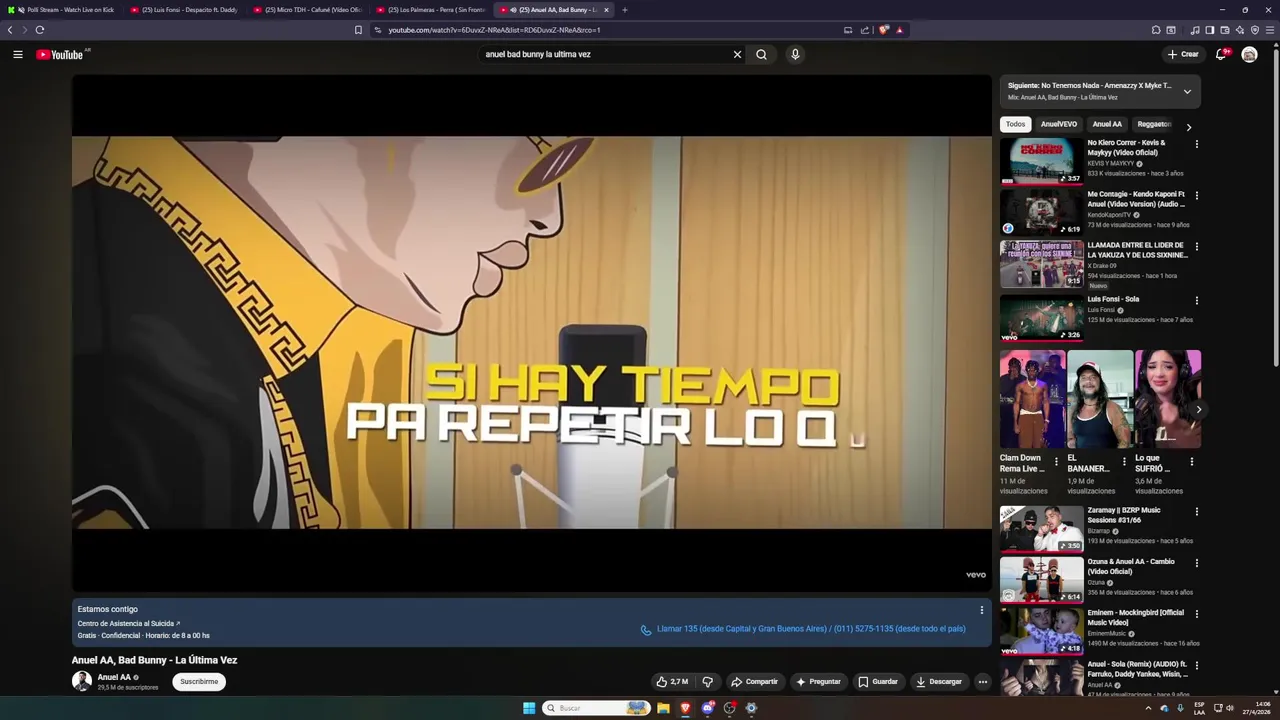Open browser extensions puzzle icon
This screenshot has width=1280, height=720.
pyautogui.click(x=1156, y=30)
